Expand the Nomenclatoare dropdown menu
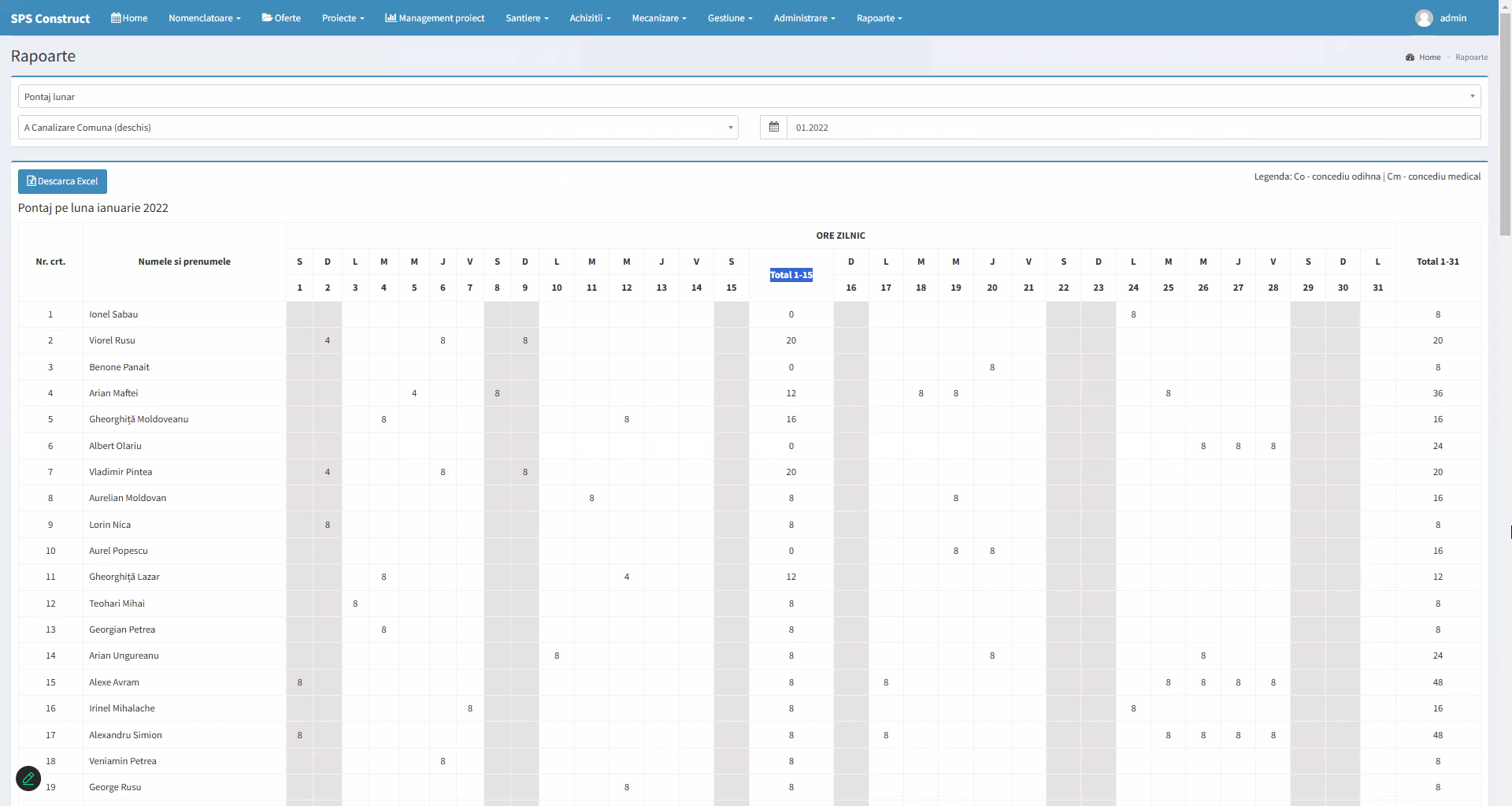This screenshot has height=806, width=1512. pyautogui.click(x=204, y=18)
